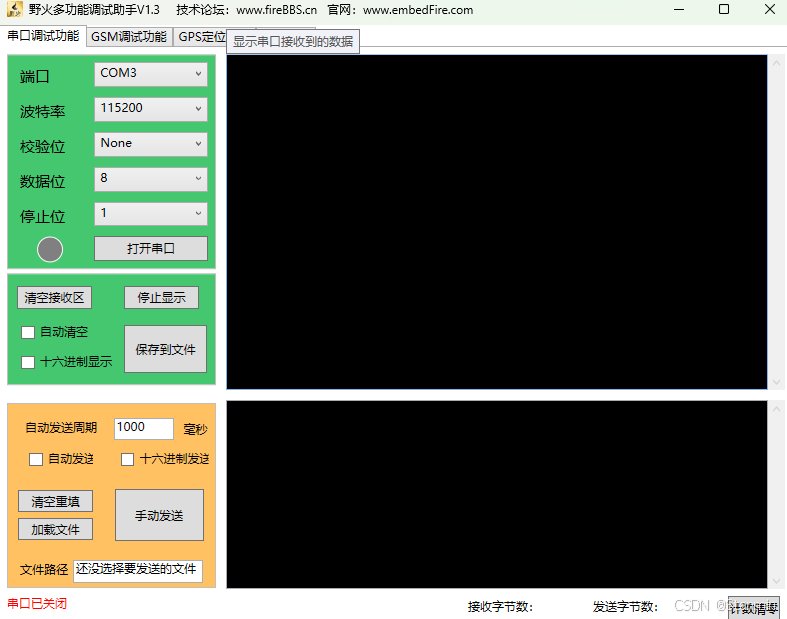Click the 自动发送周期 field showing 1000
Viewport: 787px width, 619px height.
pyautogui.click(x=144, y=429)
